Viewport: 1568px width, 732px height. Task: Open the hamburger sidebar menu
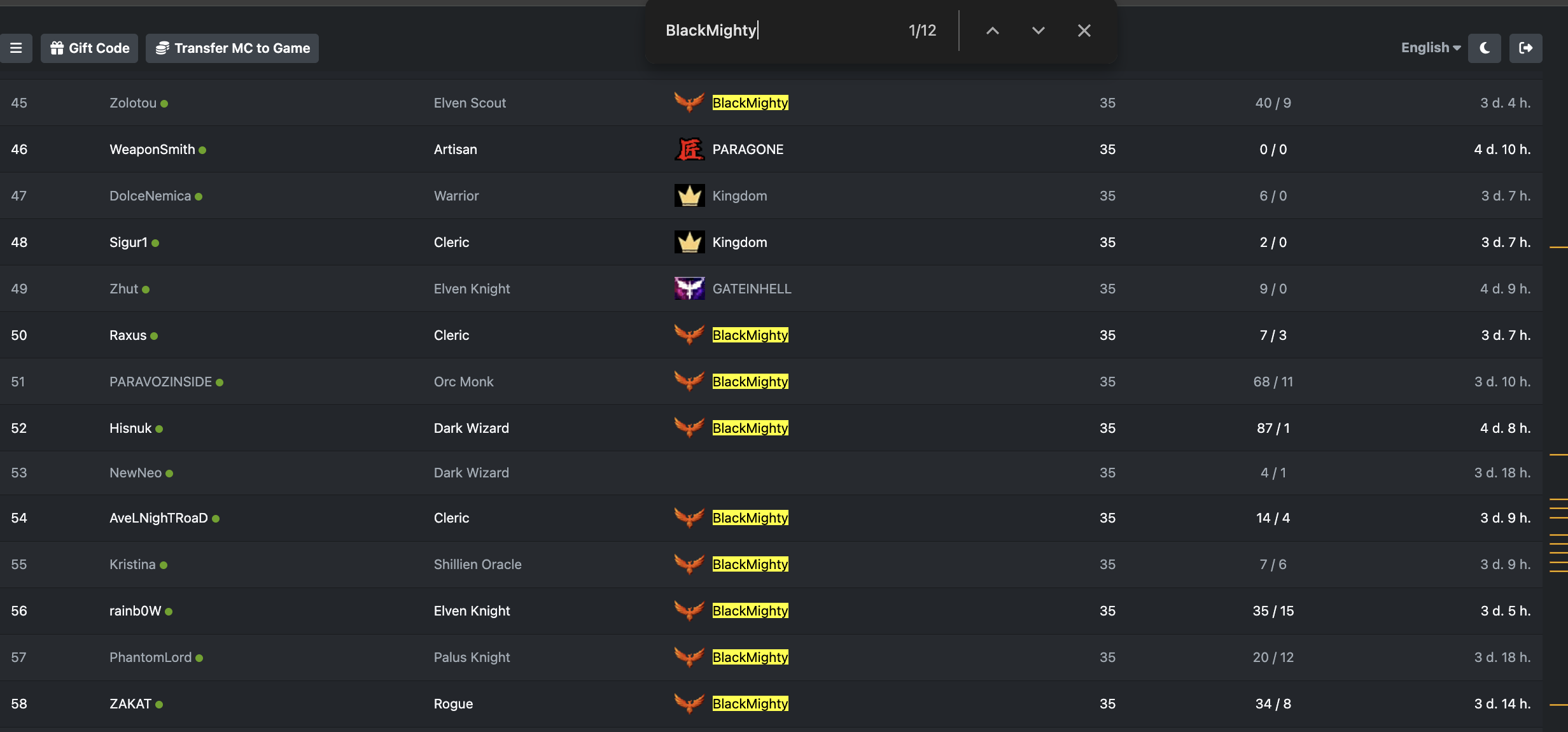point(16,48)
